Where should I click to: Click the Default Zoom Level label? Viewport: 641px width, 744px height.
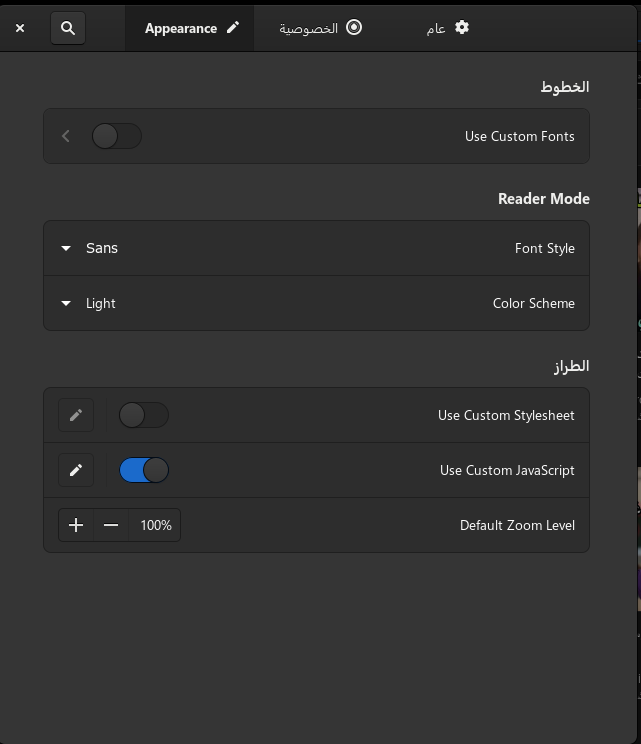517,525
